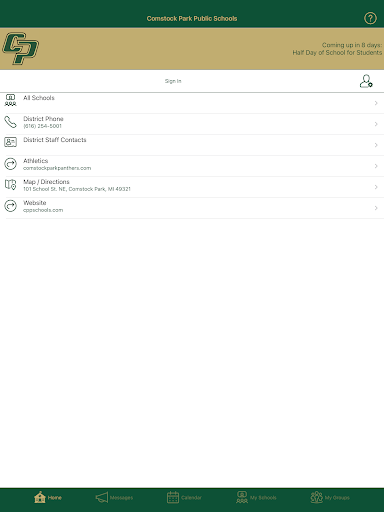
Task: Select the District Phone label
Action: pos(43,119)
